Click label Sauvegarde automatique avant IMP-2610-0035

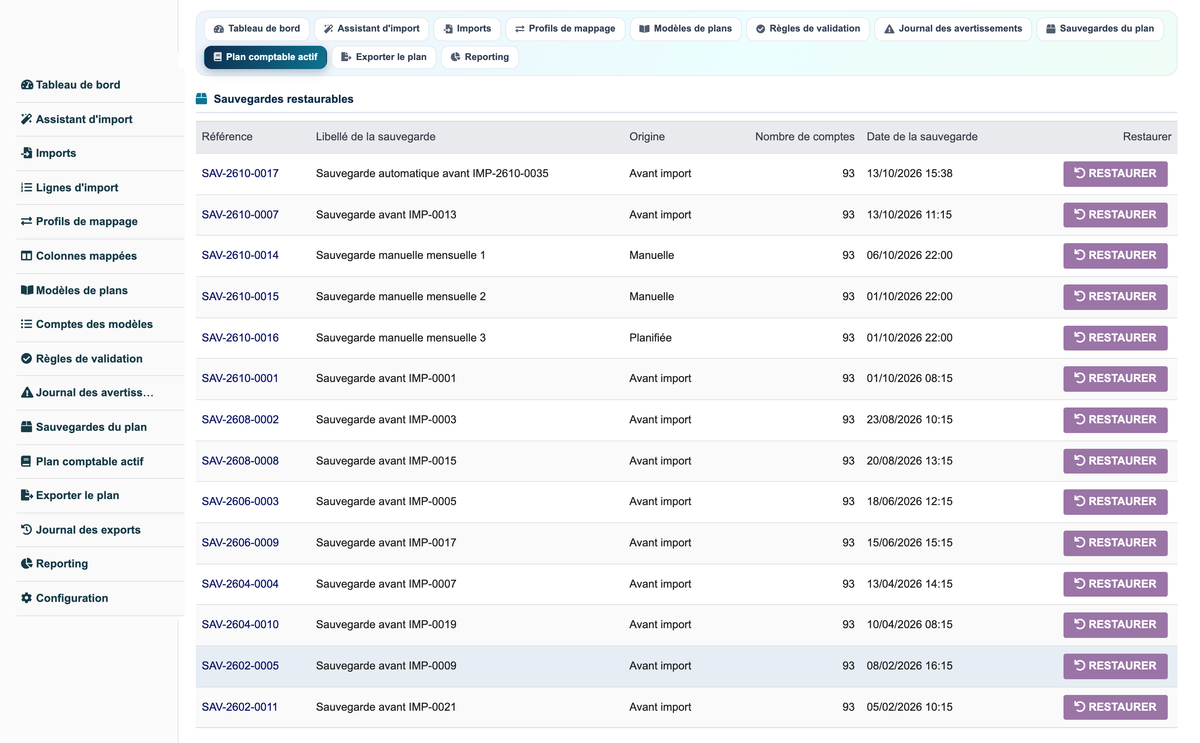[x=432, y=173]
